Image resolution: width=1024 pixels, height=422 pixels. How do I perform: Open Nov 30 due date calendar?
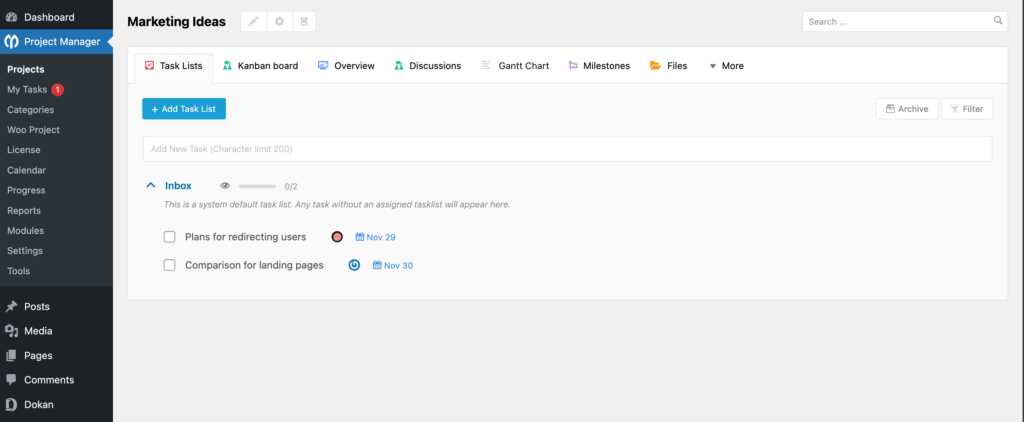[393, 265]
